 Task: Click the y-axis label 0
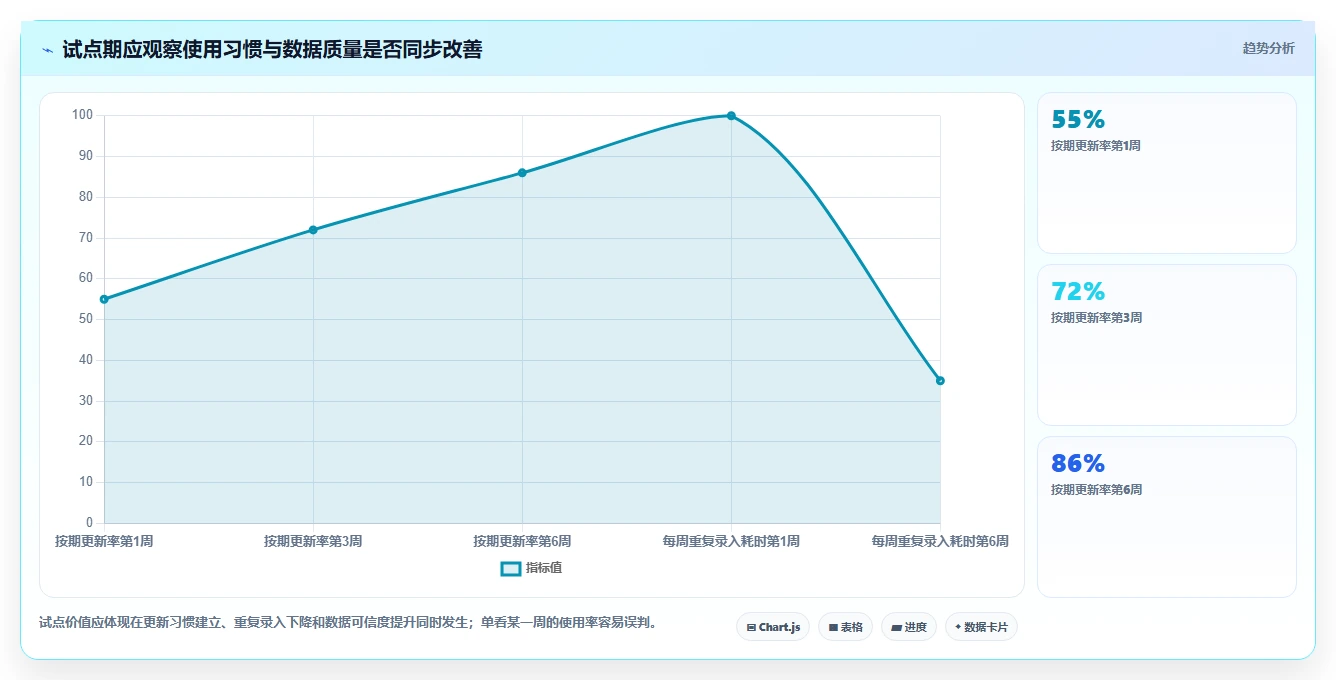coord(89,523)
